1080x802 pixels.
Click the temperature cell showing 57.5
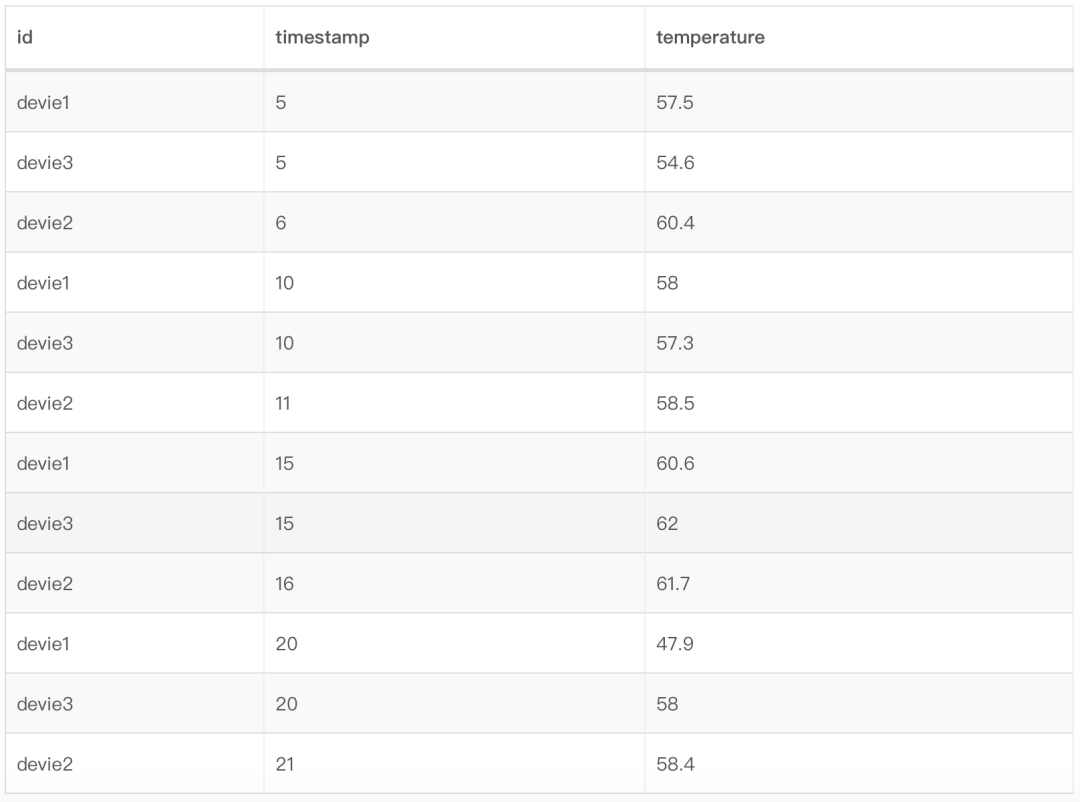pyautogui.click(x=675, y=102)
